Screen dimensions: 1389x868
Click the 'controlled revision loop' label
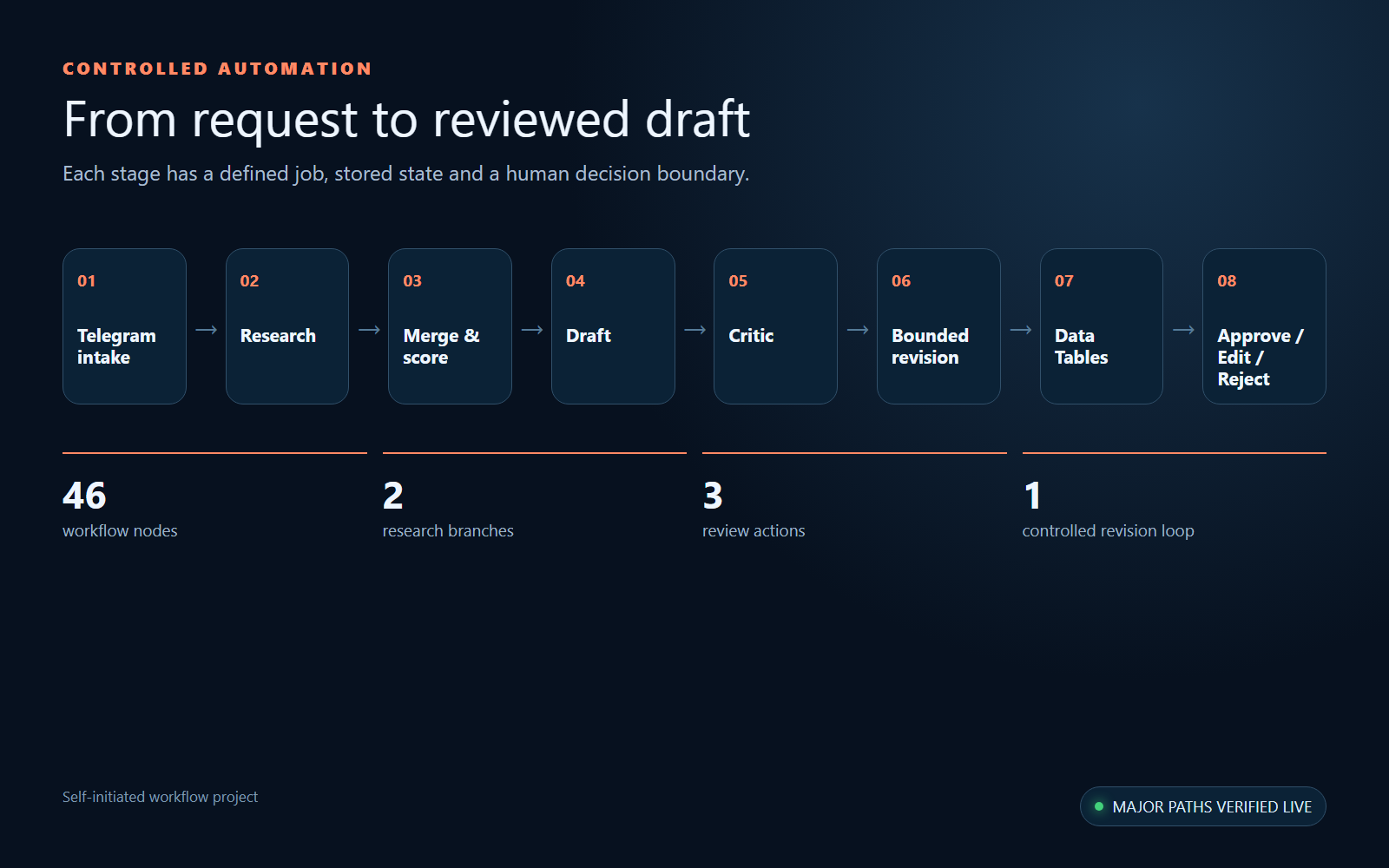point(1109,530)
